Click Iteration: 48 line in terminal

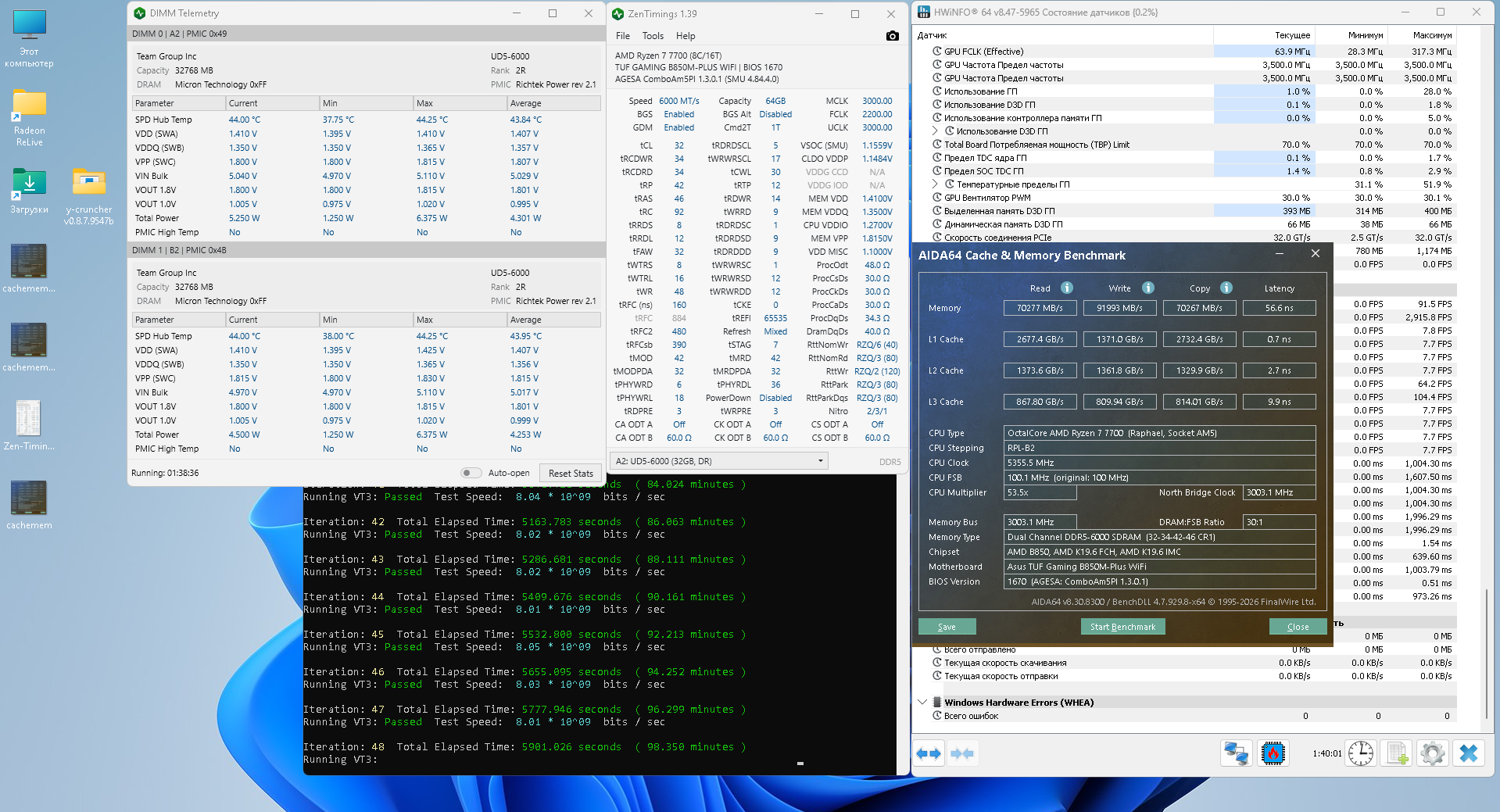(x=524, y=747)
